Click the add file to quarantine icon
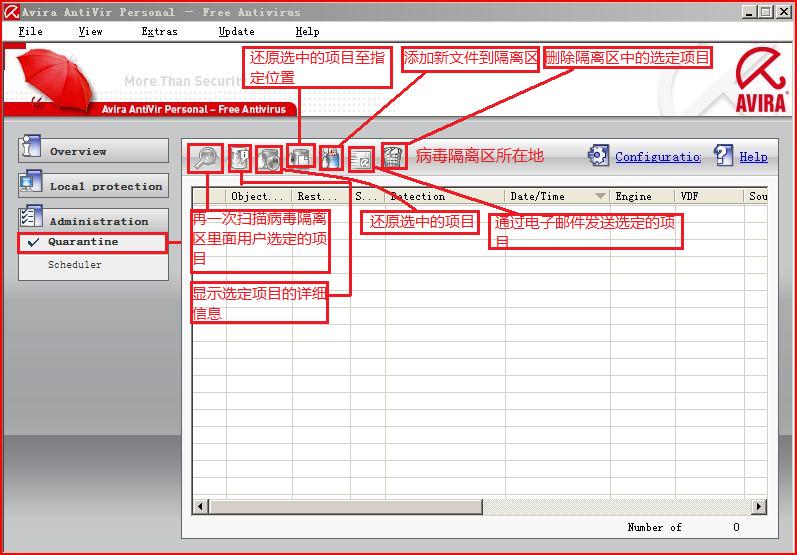The width and height of the screenshot is (797, 555). 330,158
